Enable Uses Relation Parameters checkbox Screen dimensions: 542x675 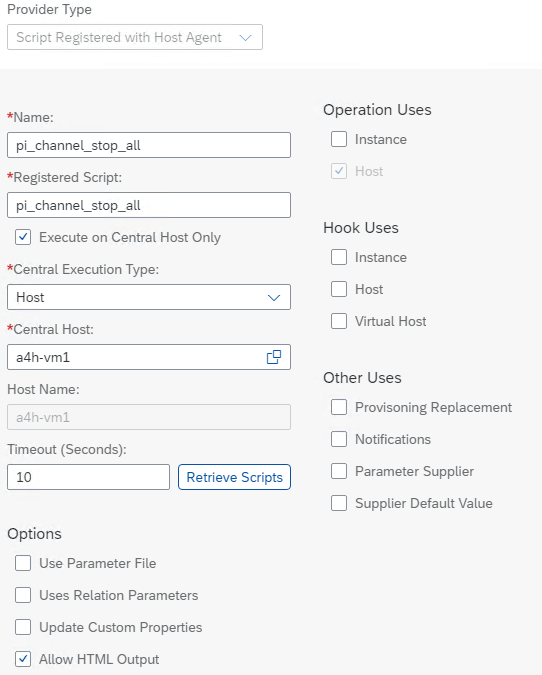(x=23, y=595)
